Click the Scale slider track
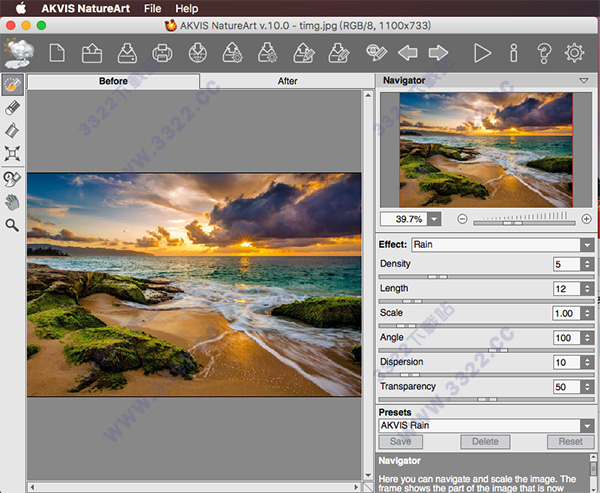 click(x=486, y=326)
